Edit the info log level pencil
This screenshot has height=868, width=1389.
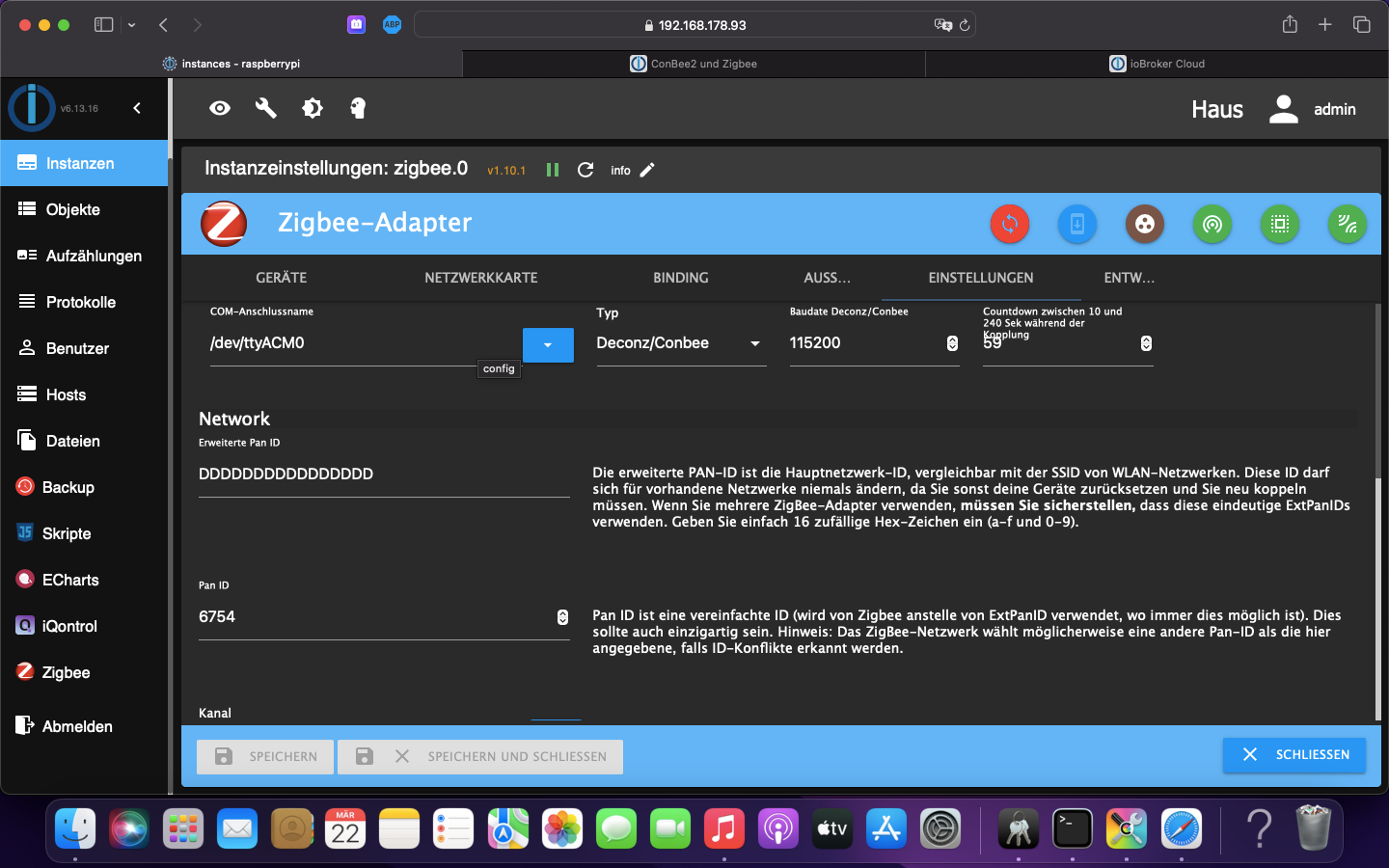647,170
